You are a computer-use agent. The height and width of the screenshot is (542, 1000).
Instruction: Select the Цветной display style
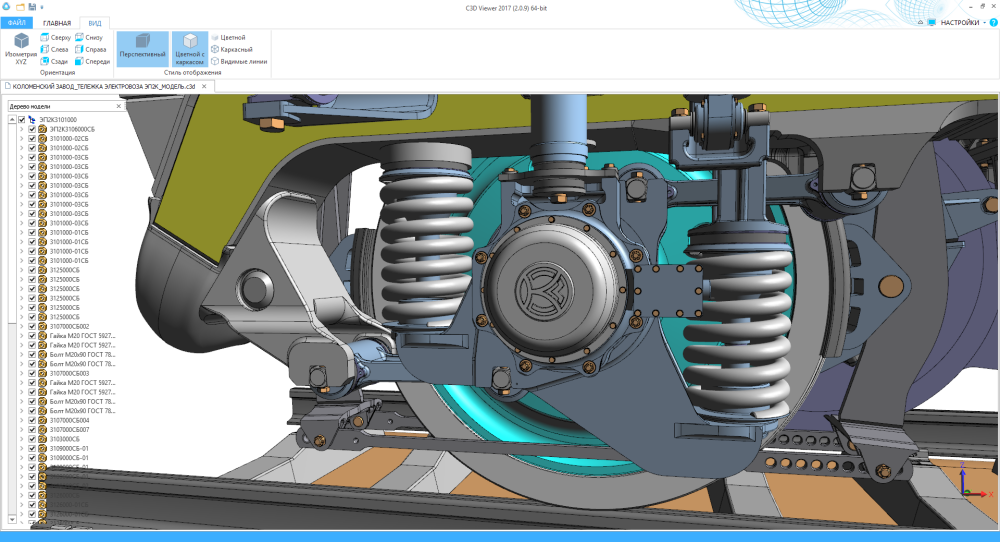(228, 38)
